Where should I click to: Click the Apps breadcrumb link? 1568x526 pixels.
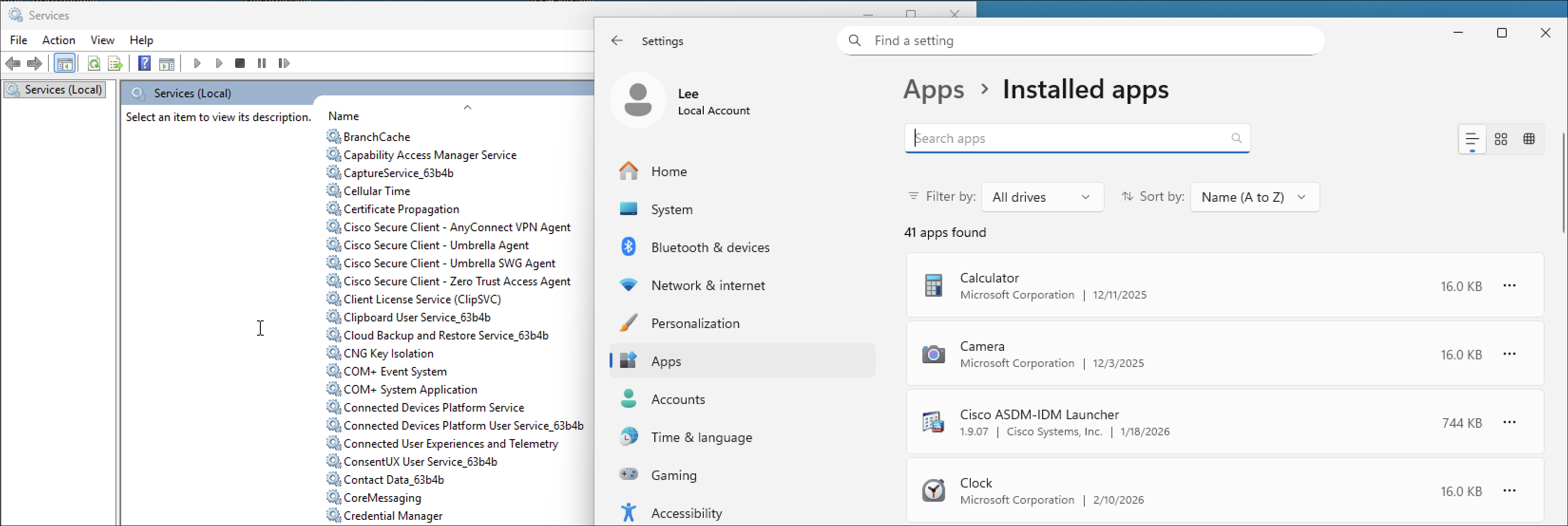tap(934, 90)
